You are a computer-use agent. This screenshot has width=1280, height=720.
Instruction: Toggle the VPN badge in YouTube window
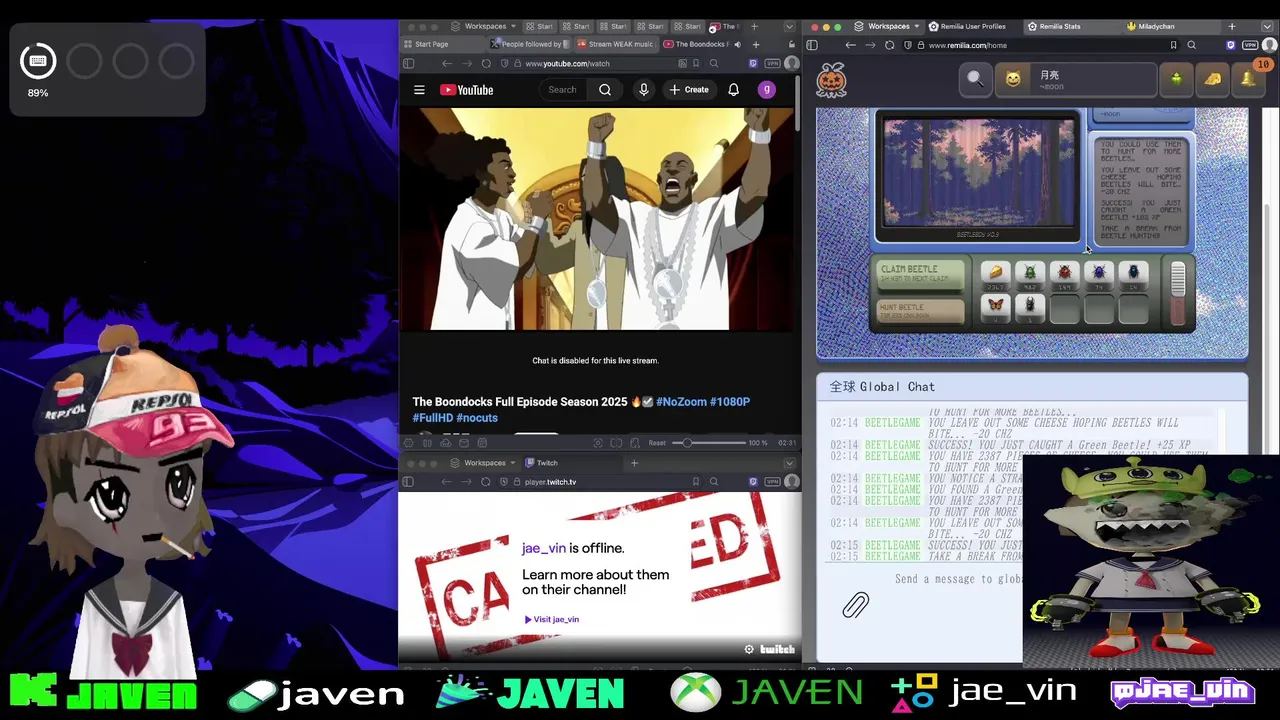(x=773, y=63)
